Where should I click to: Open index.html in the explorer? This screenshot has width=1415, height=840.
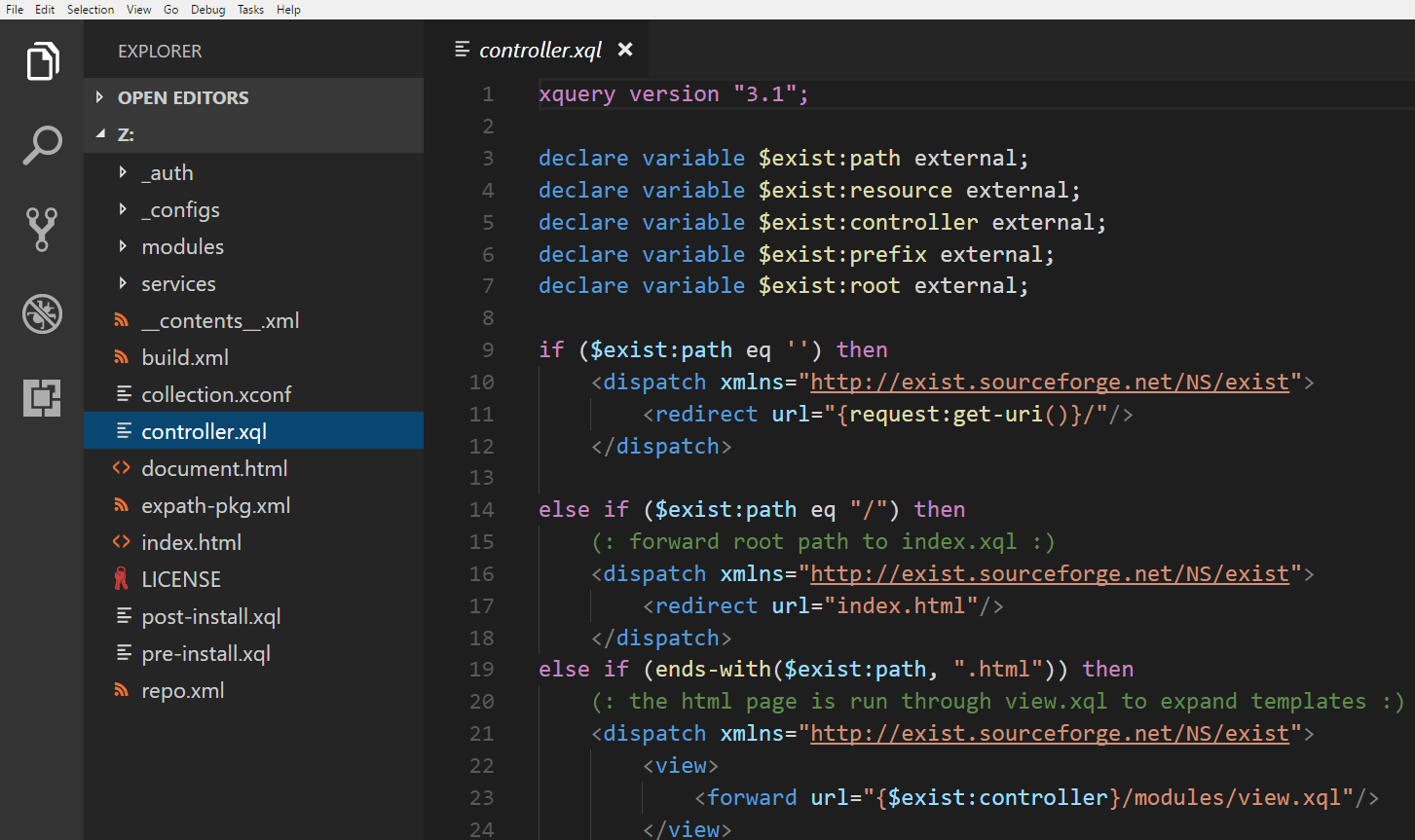[x=191, y=542]
